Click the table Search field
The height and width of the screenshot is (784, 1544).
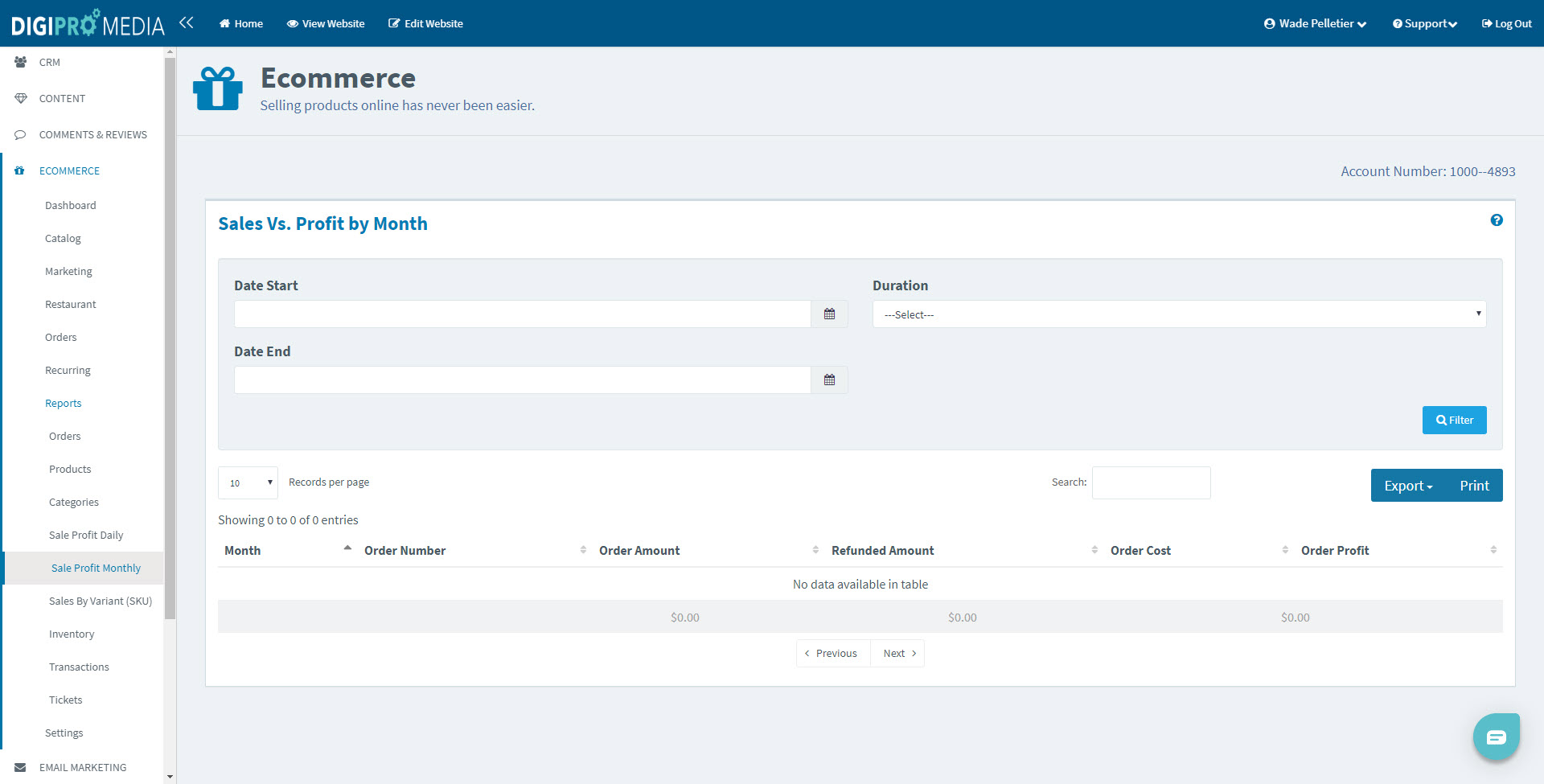(1151, 483)
